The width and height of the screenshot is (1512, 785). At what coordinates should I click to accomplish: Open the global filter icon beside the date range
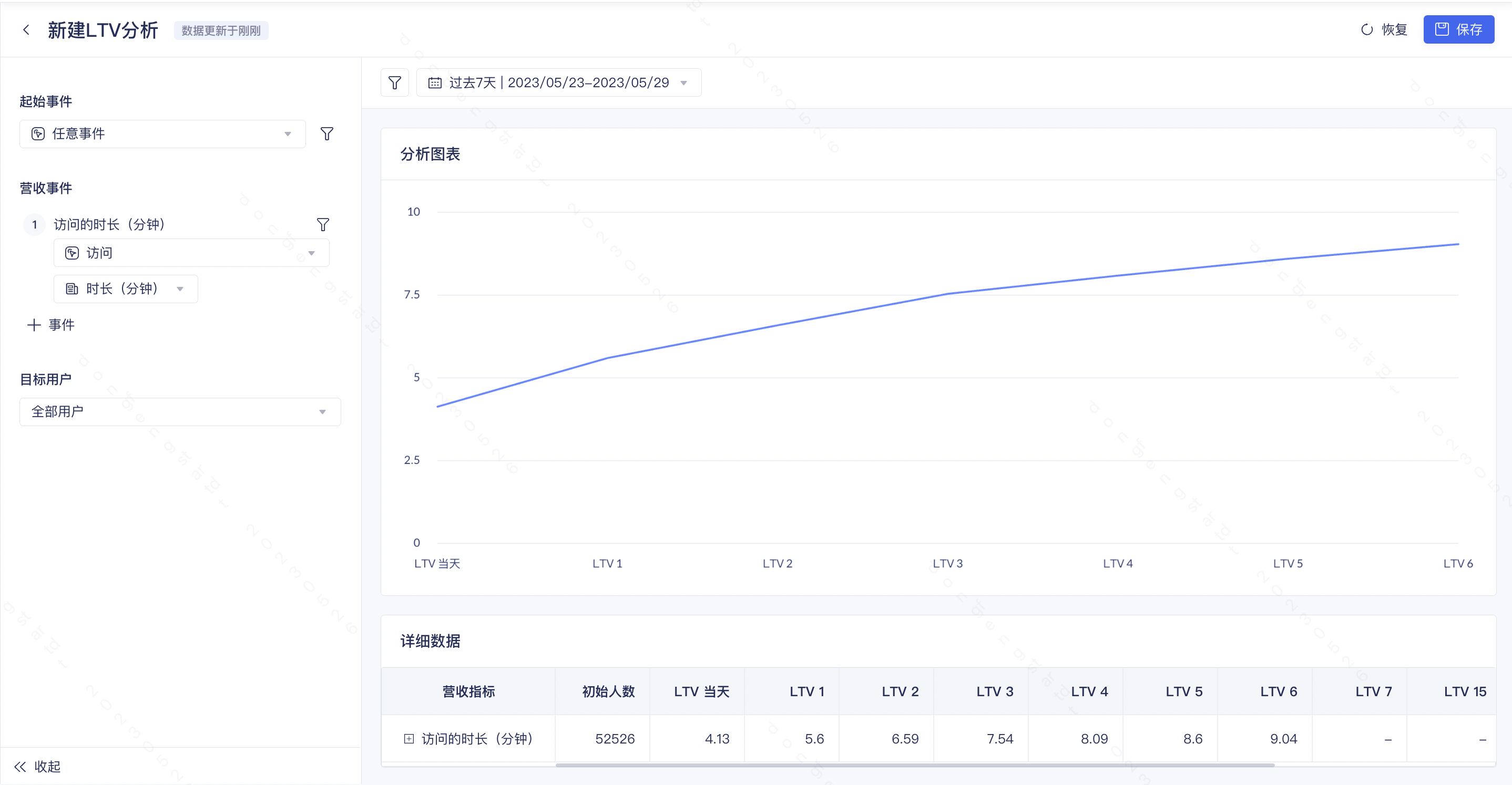(x=394, y=82)
